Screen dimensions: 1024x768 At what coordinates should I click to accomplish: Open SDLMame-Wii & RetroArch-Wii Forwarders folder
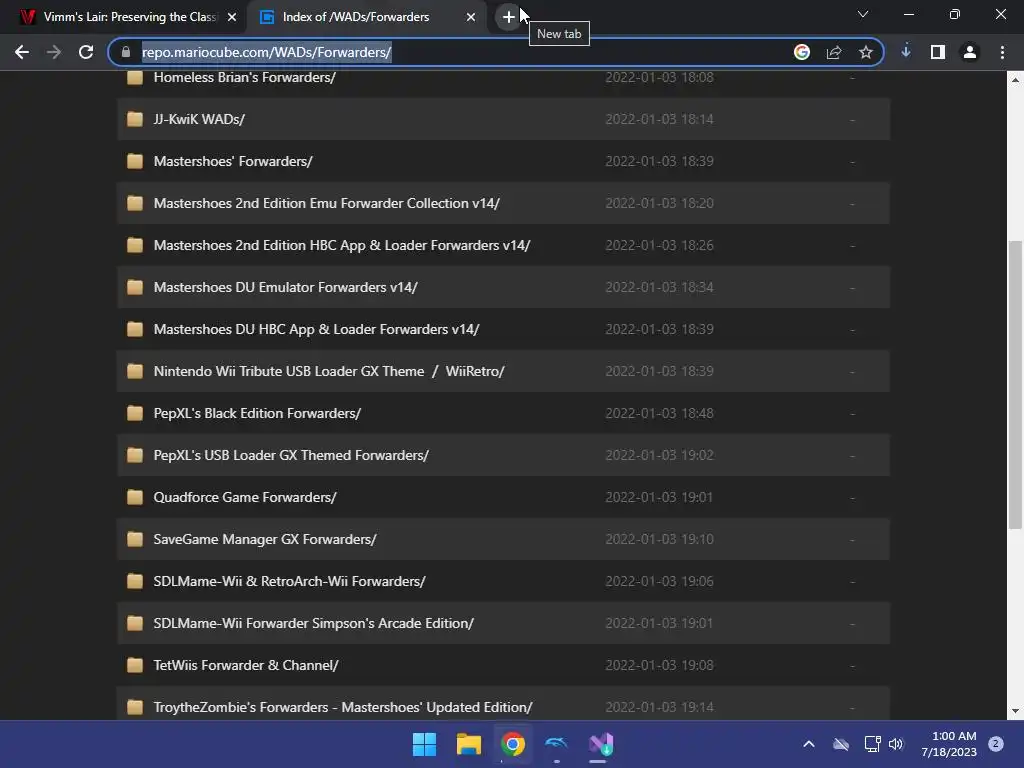tap(289, 581)
